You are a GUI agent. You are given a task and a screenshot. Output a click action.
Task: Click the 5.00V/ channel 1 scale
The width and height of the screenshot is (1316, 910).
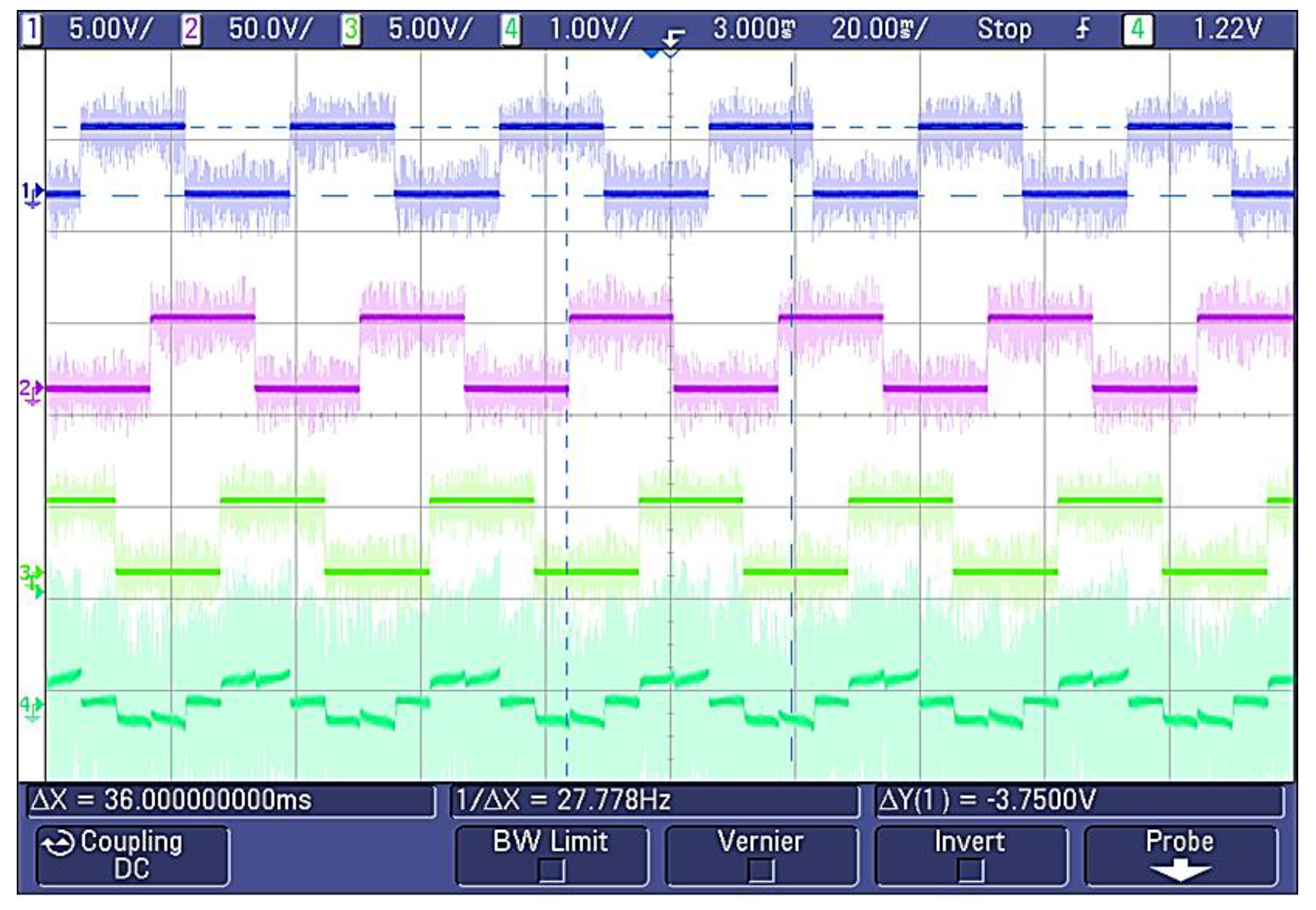110,29
